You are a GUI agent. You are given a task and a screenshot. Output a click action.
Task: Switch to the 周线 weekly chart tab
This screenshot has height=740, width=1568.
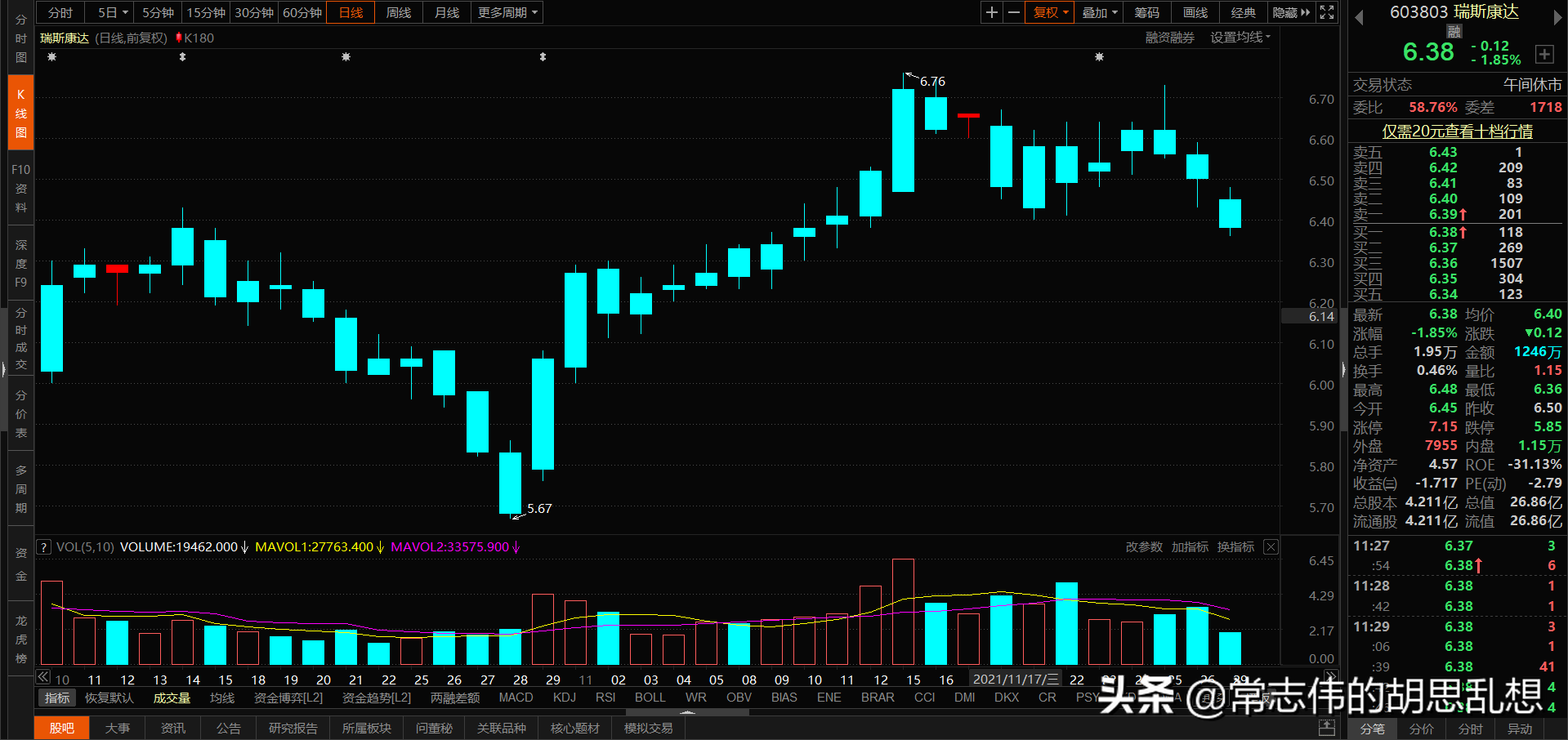(398, 12)
